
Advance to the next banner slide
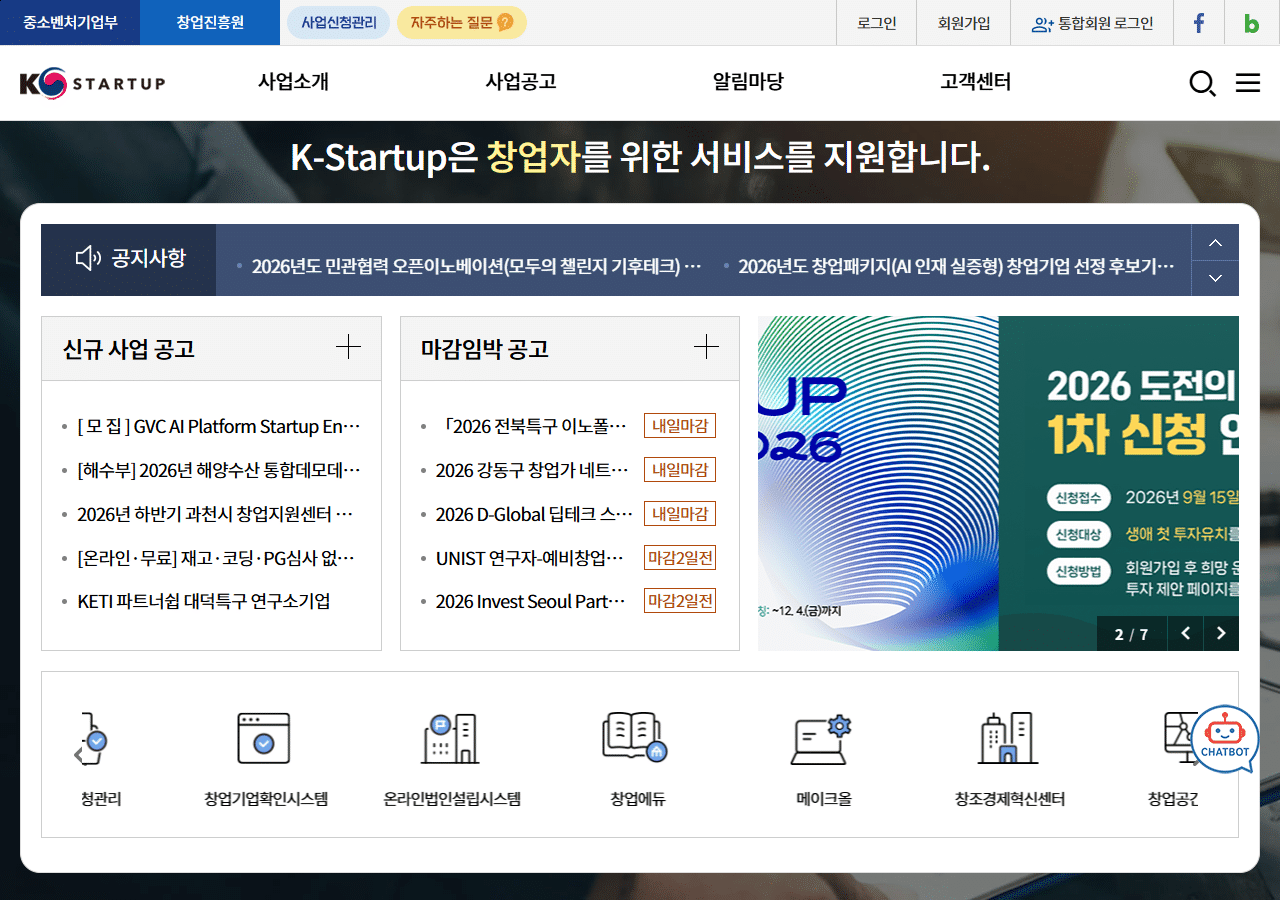[1221, 633]
